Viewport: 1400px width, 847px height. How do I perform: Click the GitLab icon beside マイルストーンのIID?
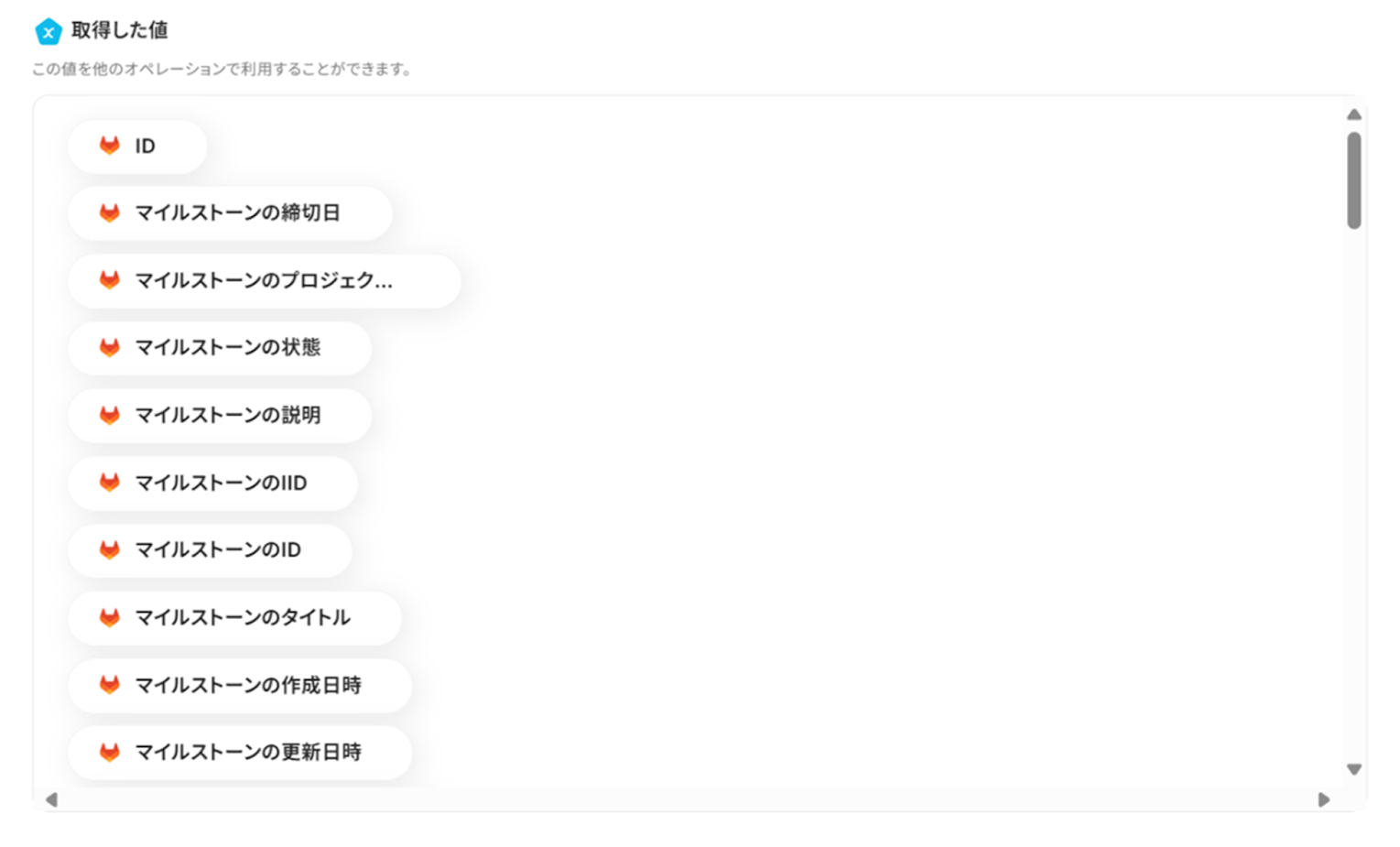click(x=110, y=482)
